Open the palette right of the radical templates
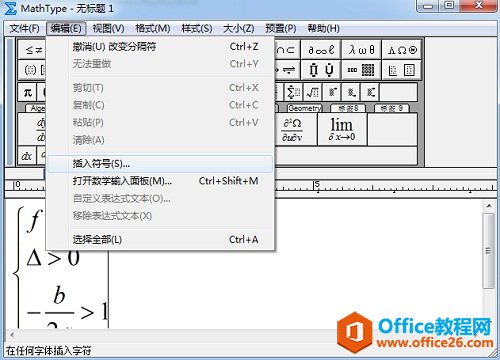 click(x=332, y=92)
